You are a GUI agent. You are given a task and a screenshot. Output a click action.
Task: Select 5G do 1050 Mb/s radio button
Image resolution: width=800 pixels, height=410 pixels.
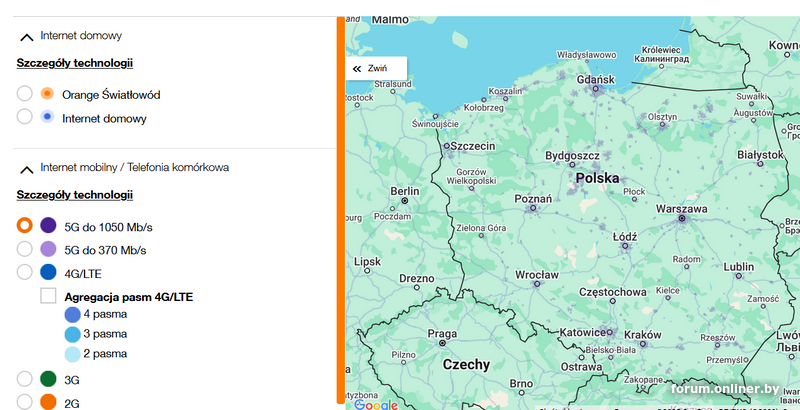coord(24,225)
